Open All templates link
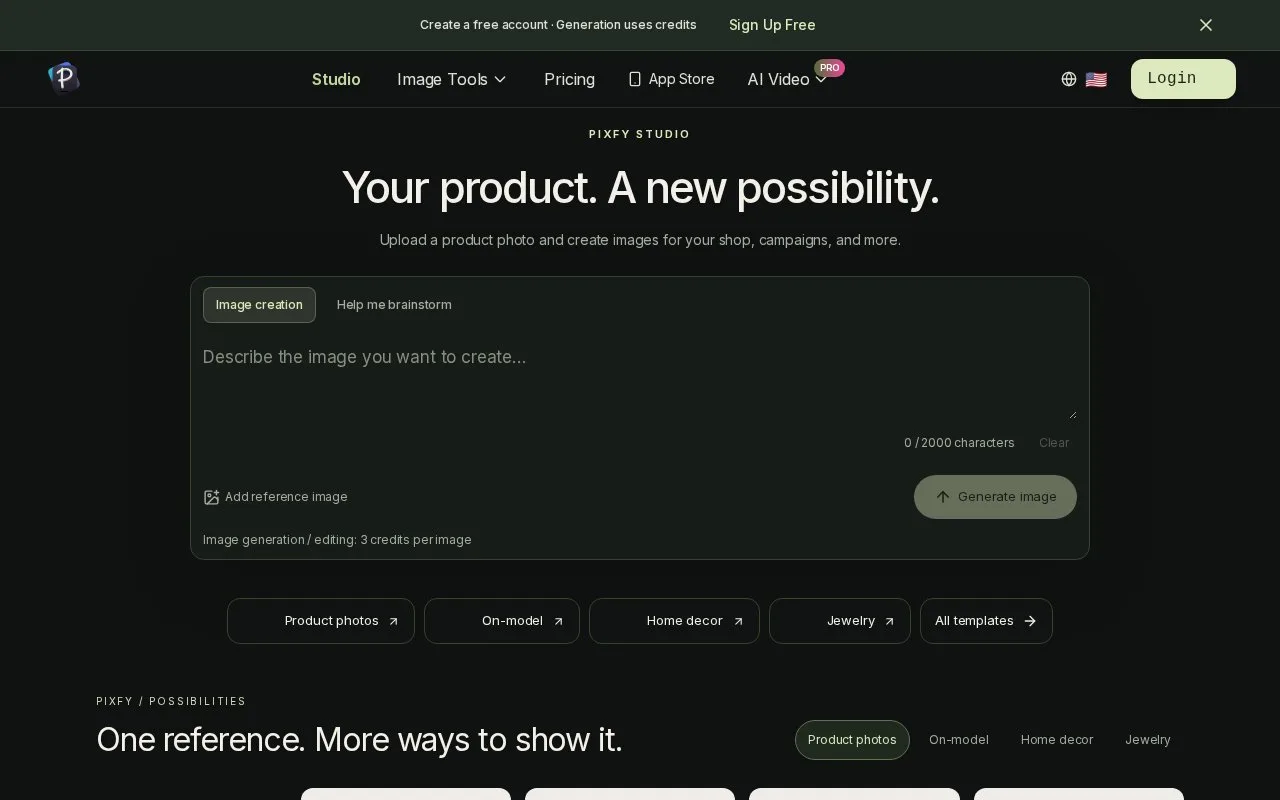This screenshot has width=1280, height=800. pyautogui.click(x=986, y=621)
